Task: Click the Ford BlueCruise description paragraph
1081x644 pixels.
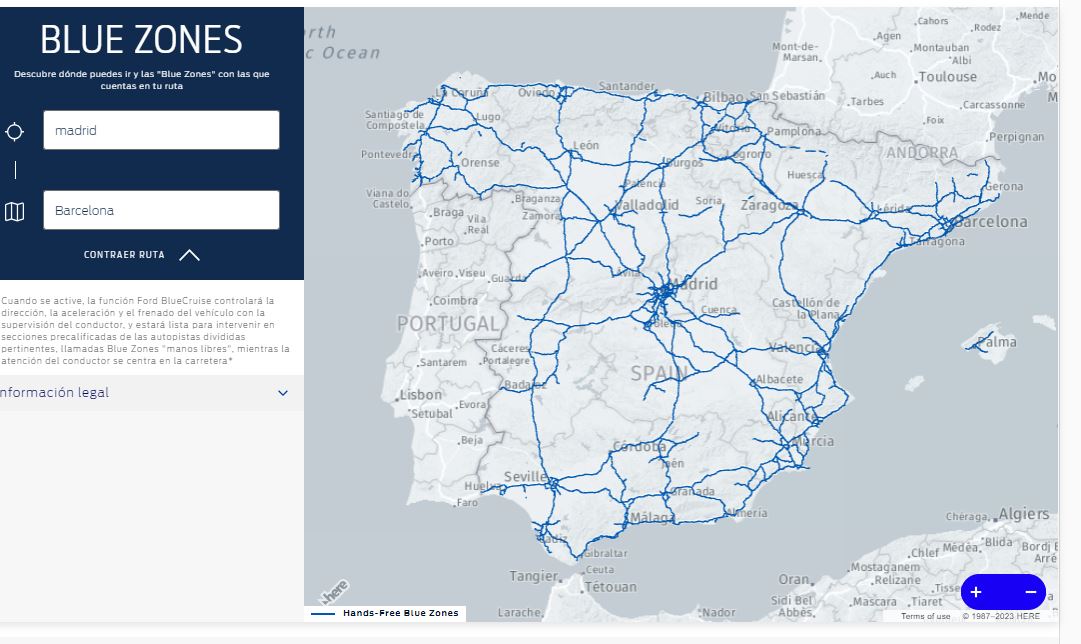Action: tap(145, 330)
